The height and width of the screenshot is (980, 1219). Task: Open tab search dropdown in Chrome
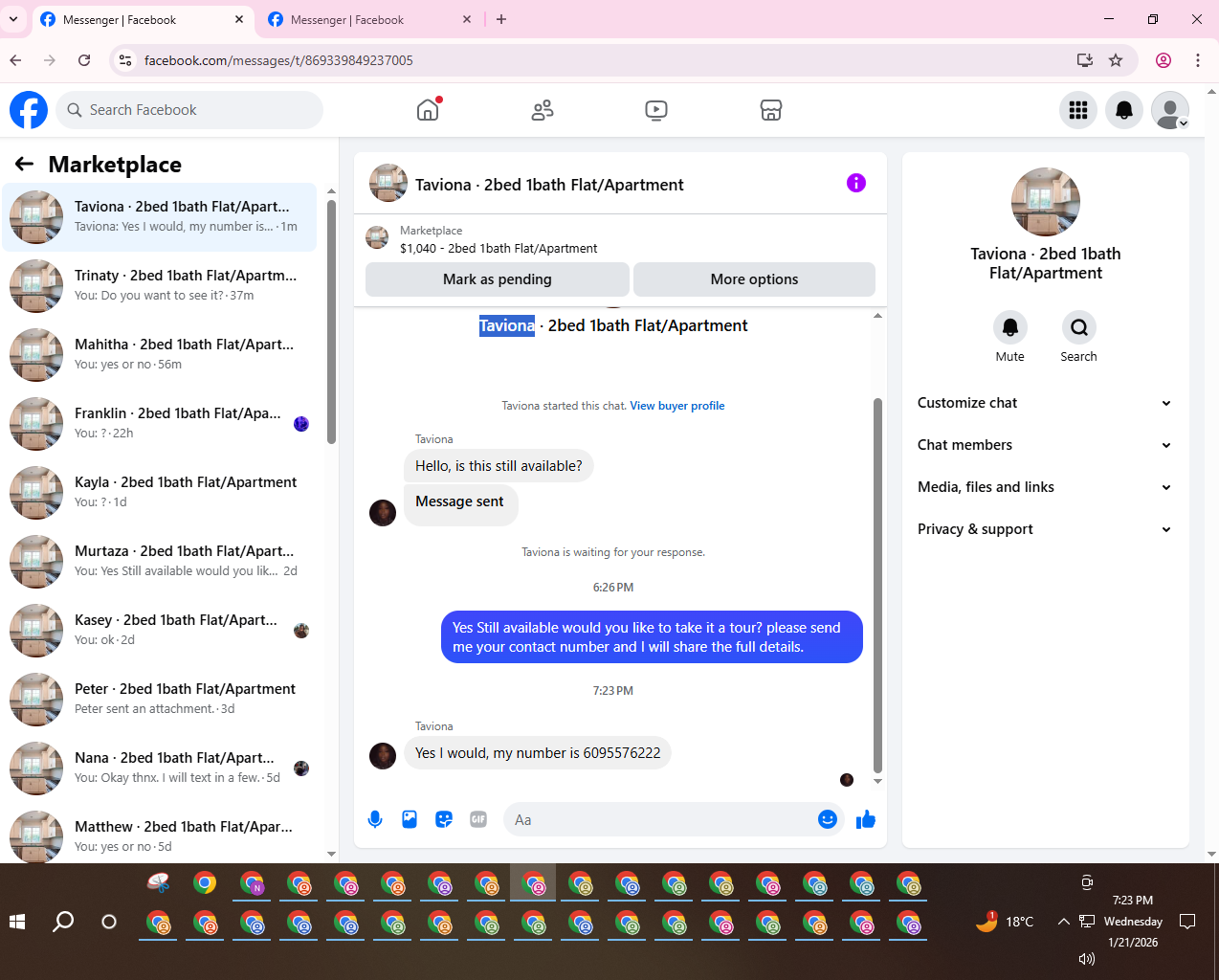pyautogui.click(x=13, y=19)
